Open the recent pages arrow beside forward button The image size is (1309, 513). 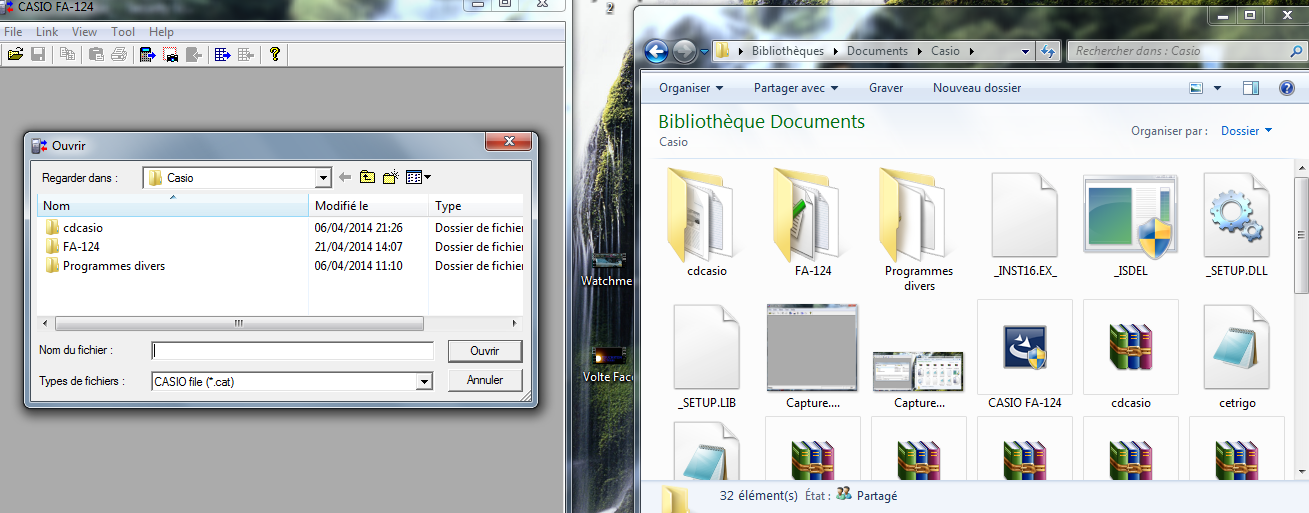pyautogui.click(x=704, y=51)
